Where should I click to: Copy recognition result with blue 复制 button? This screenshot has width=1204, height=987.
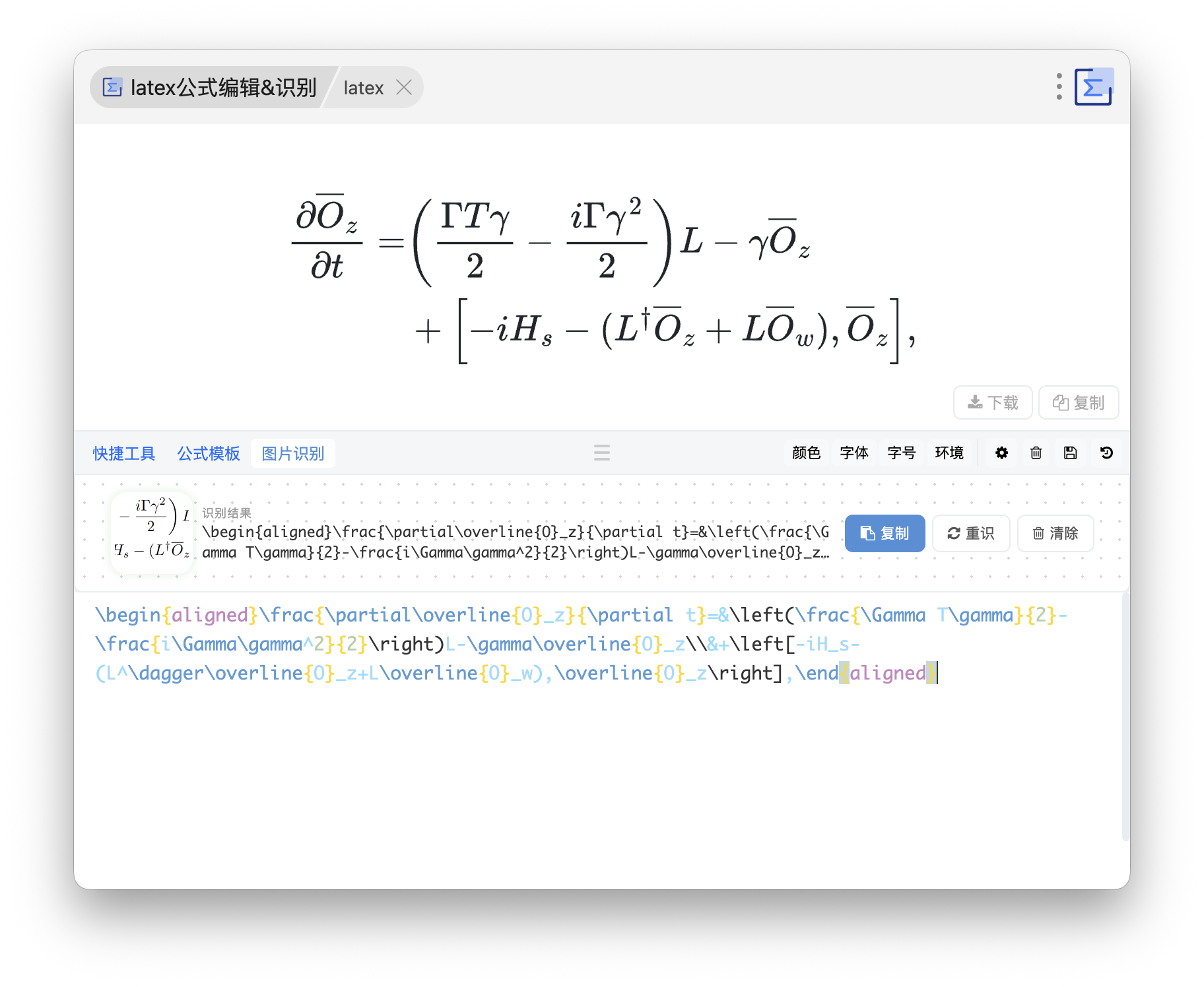(885, 533)
